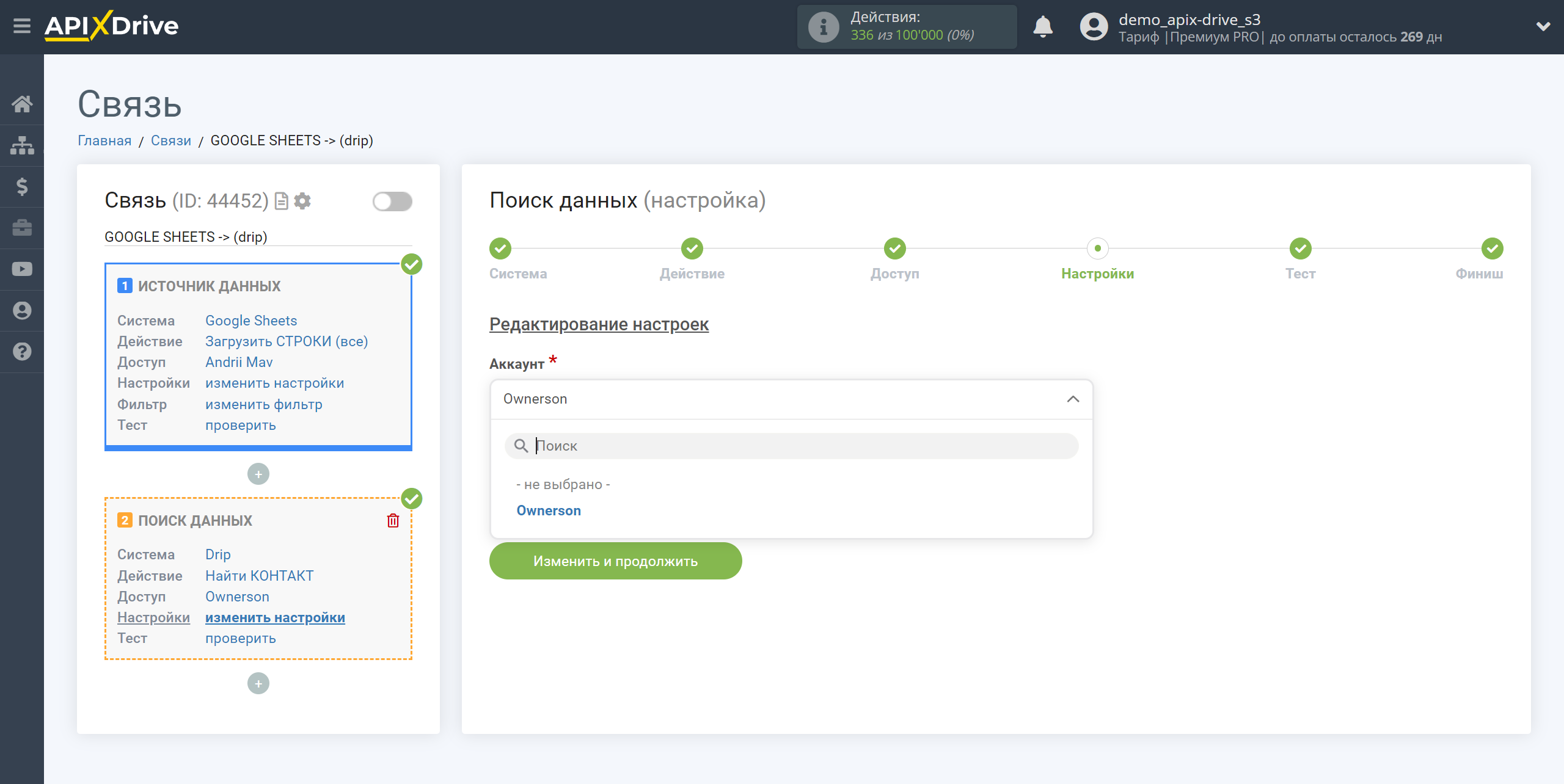Click Редактирование настроек heading
Image resolution: width=1564 pixels, height=784 pixels.
click(x=599, y=324)
